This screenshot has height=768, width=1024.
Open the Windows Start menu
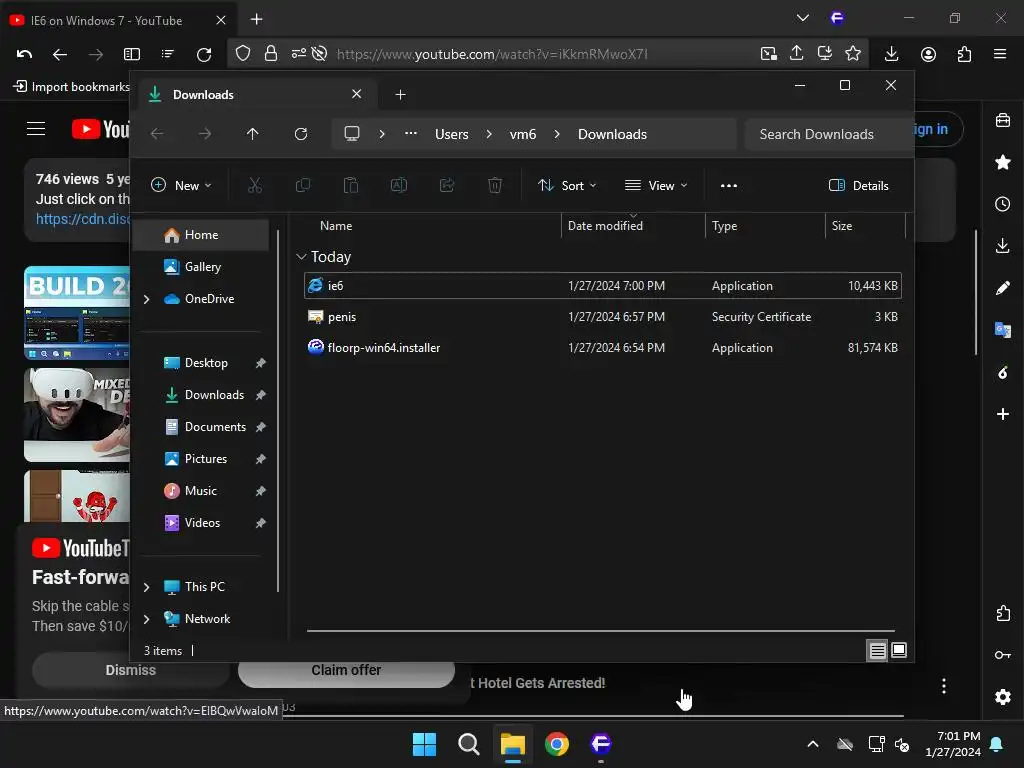point(424,744)
